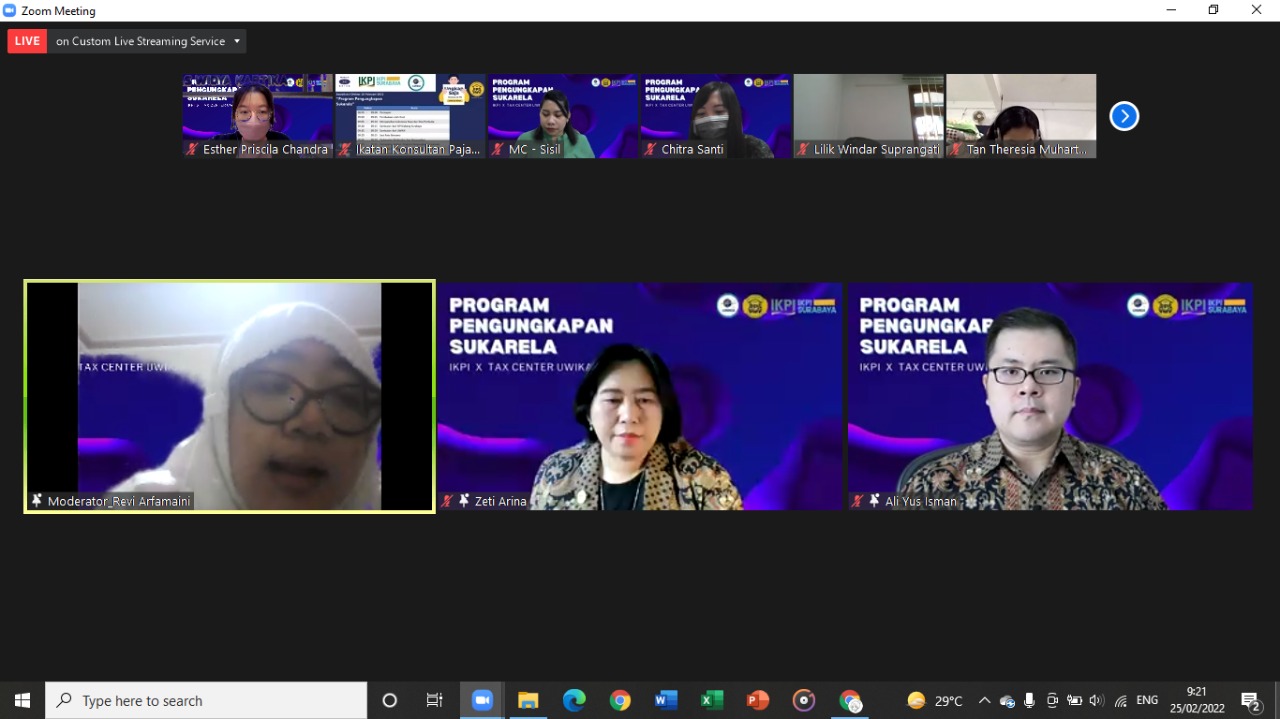The height and width of the screenshot is (719, 1280).
Task: Open the Windows notification center
Action: 1250,700
